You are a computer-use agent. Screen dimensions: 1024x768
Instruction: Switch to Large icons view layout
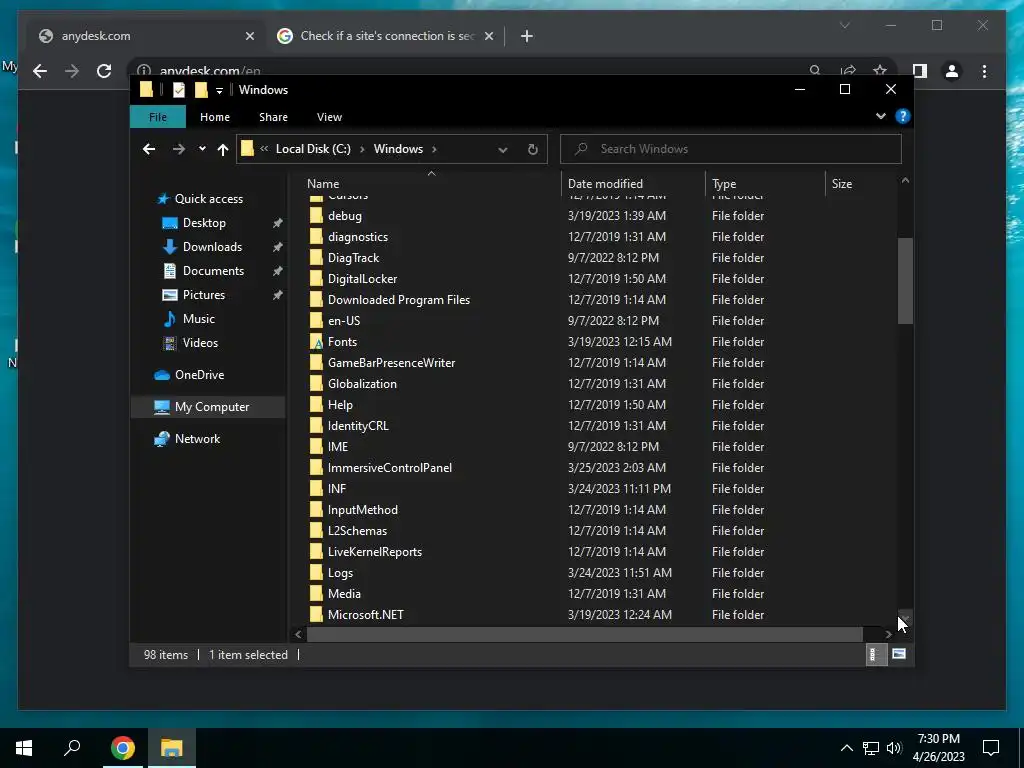(899, 654)
